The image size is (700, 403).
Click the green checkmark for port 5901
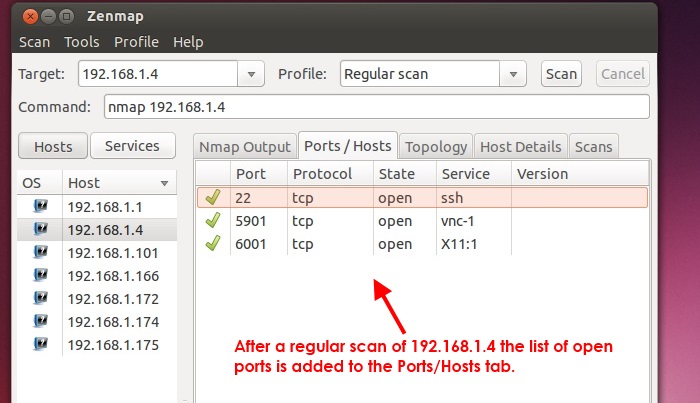(211, 221)
